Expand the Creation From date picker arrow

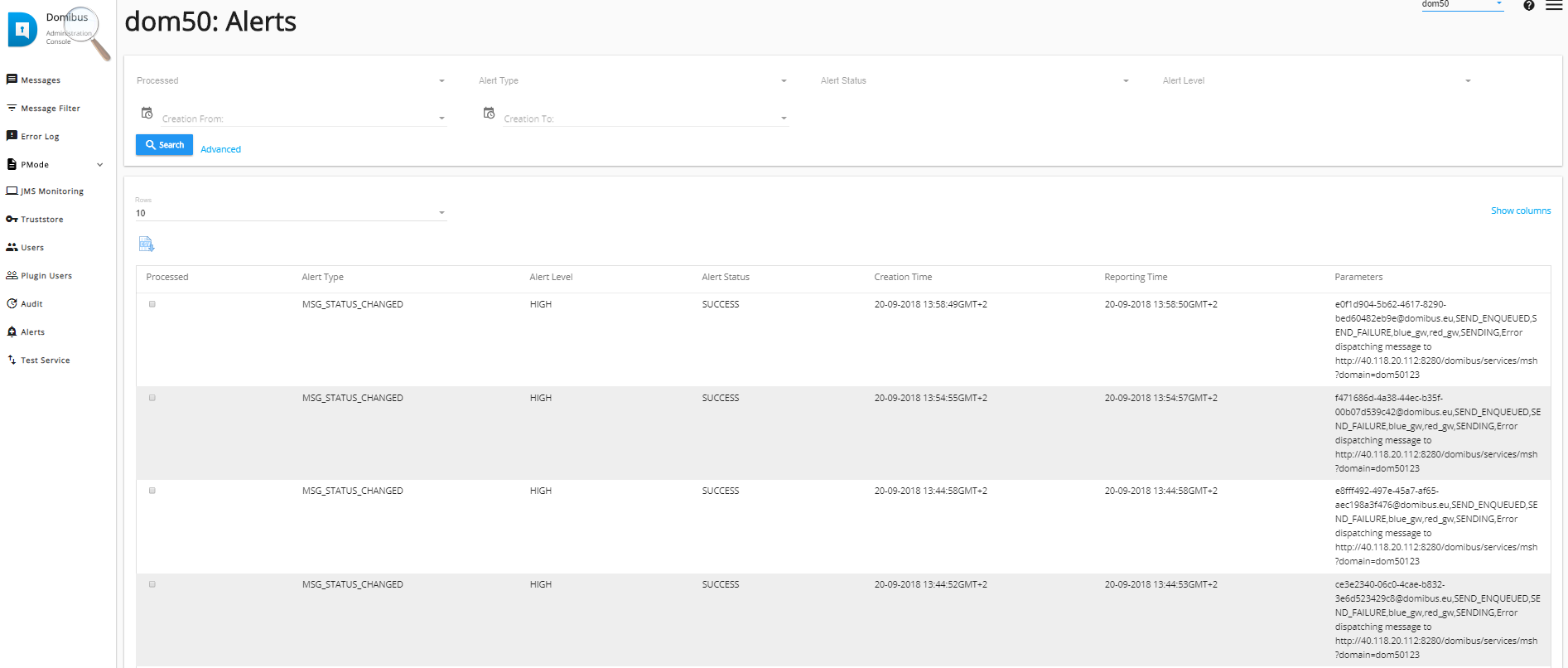pyautogui.click(x=441, y=119)
